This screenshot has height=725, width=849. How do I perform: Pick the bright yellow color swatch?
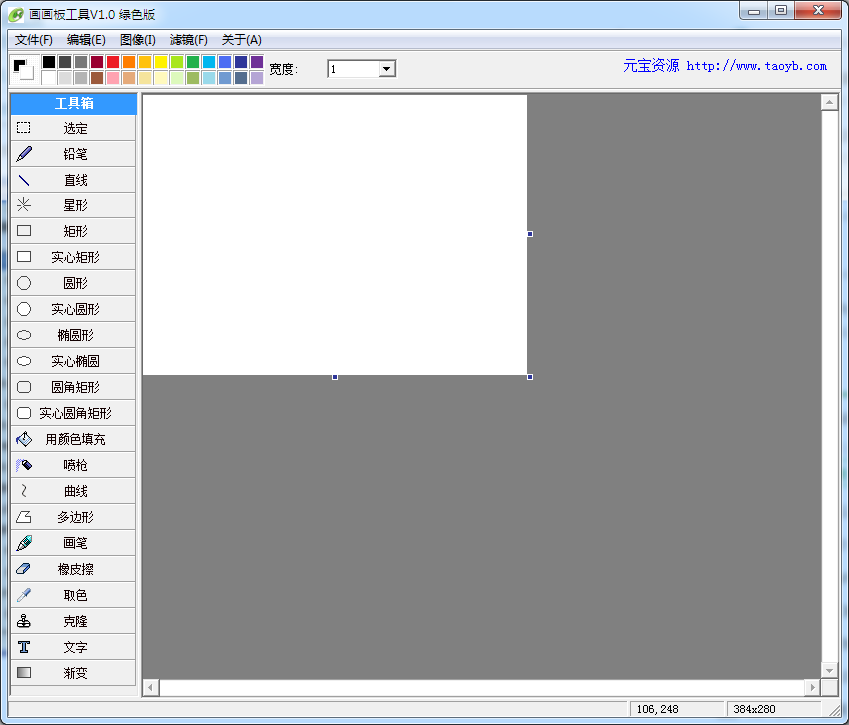pyautogui.click(x=161, y=62)
